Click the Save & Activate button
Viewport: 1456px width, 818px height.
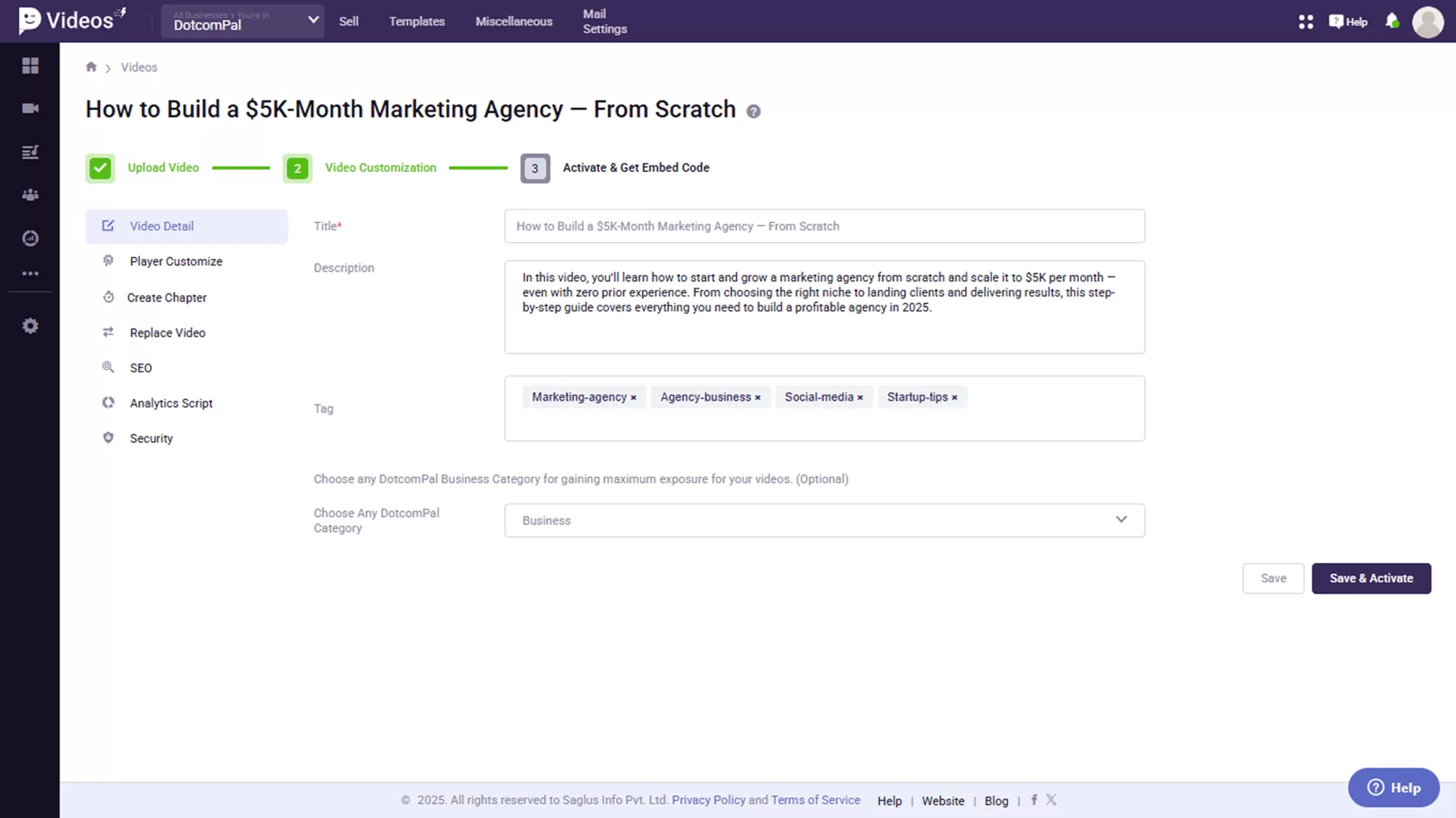[x=1371, y=578]
